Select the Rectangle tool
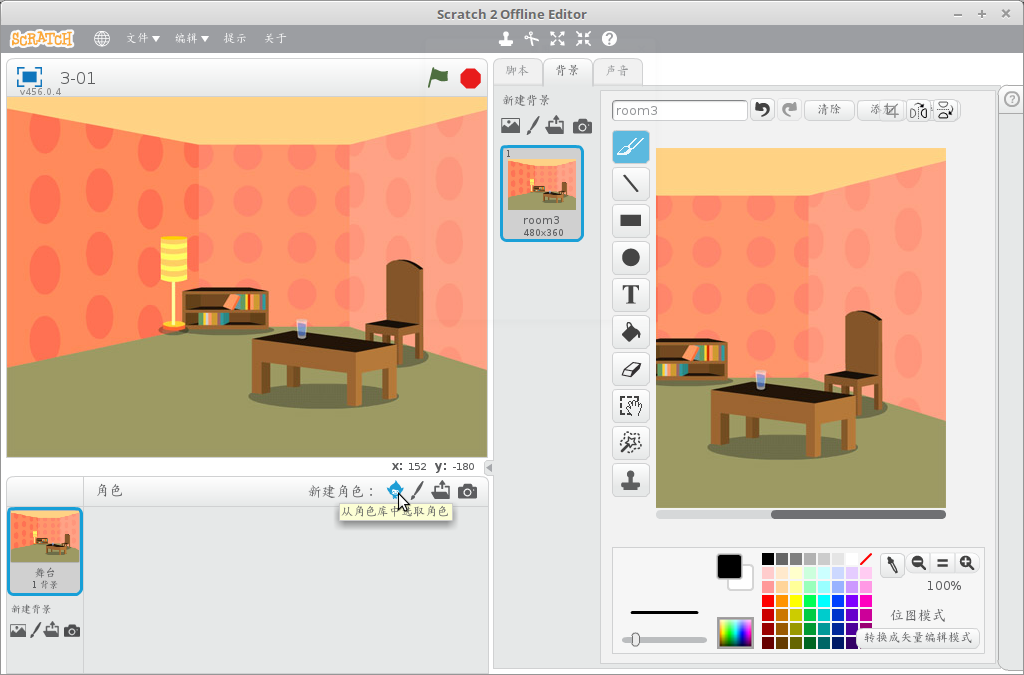 (630, 221)
